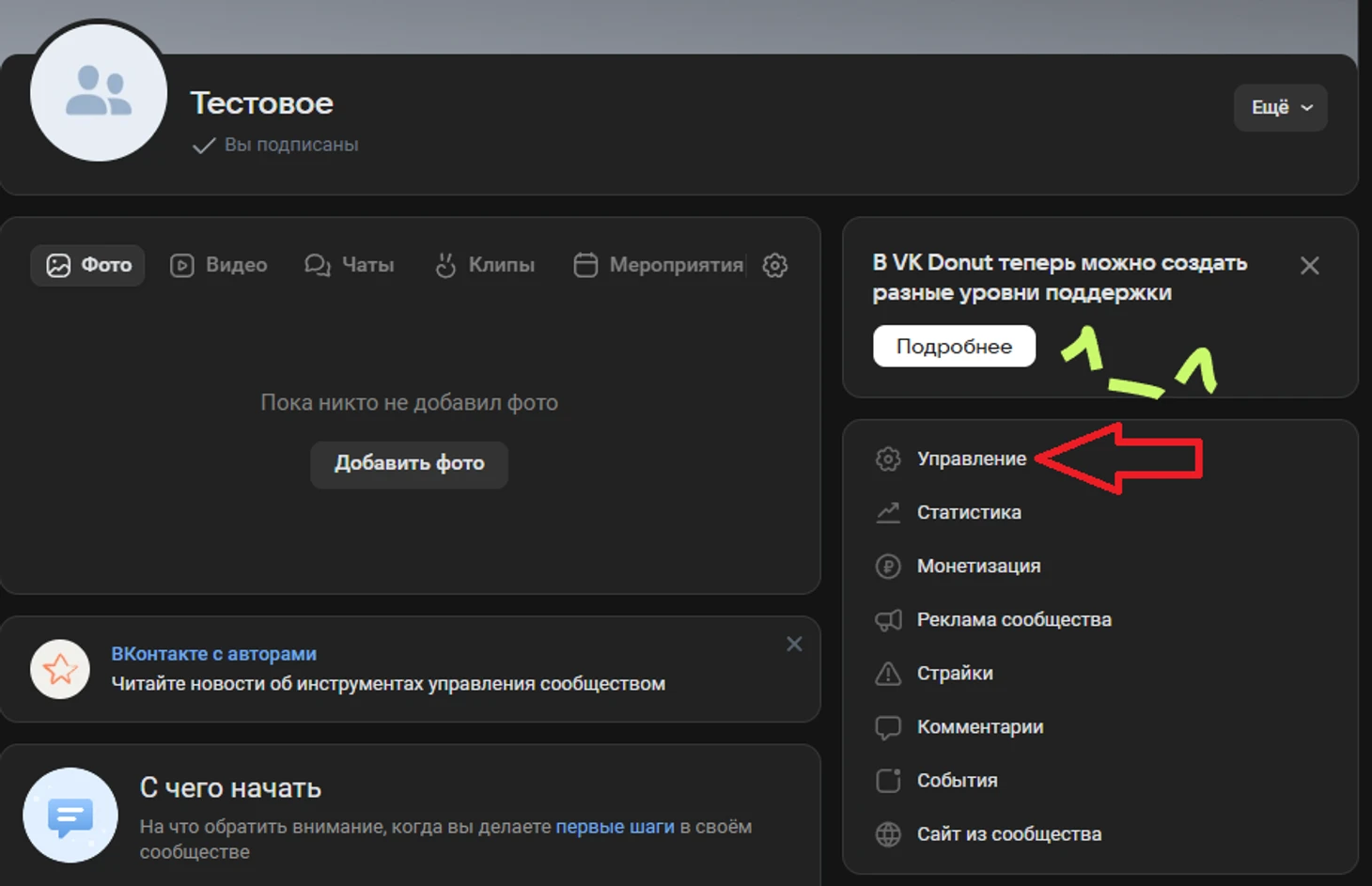The image size is (1372, 886).
Task: Go to the Мероприятия tab
Action: point(659,265)
